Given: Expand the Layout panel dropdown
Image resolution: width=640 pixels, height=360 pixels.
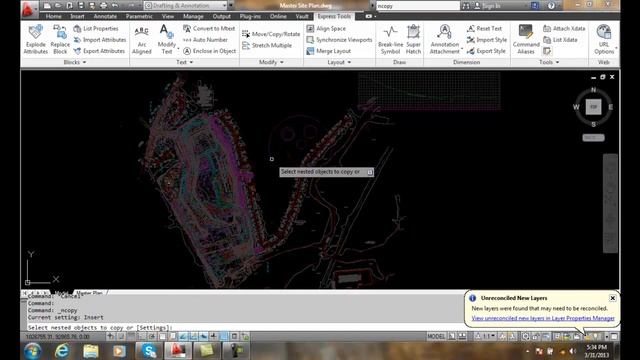Looking at the screenshot, I should 339,62.
